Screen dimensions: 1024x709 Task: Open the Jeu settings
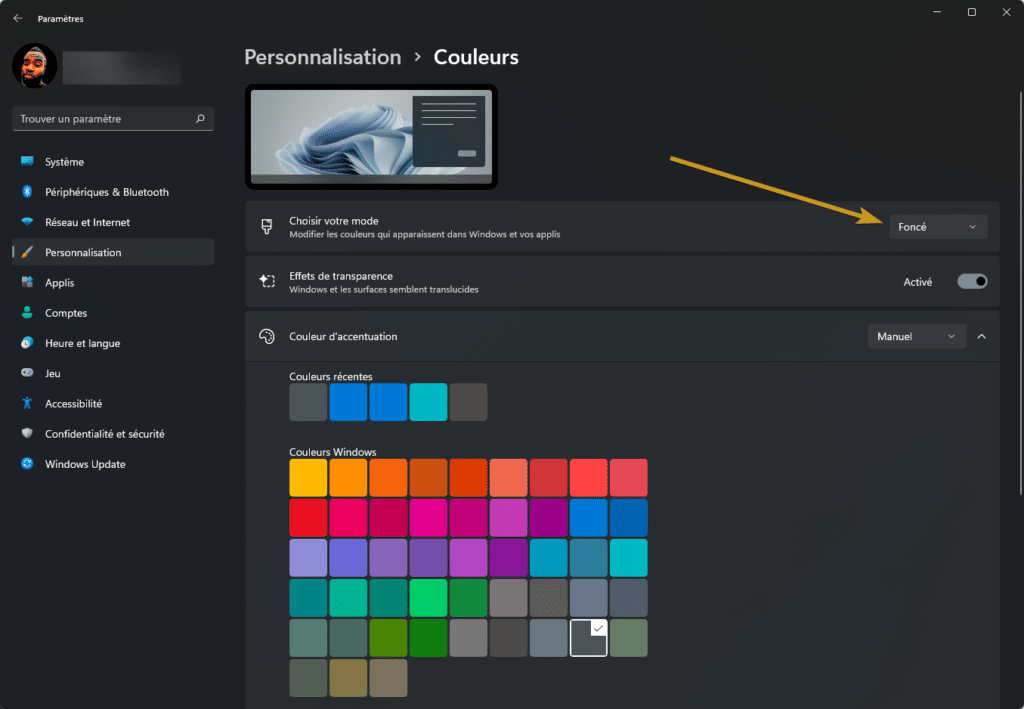pos(113,373)
